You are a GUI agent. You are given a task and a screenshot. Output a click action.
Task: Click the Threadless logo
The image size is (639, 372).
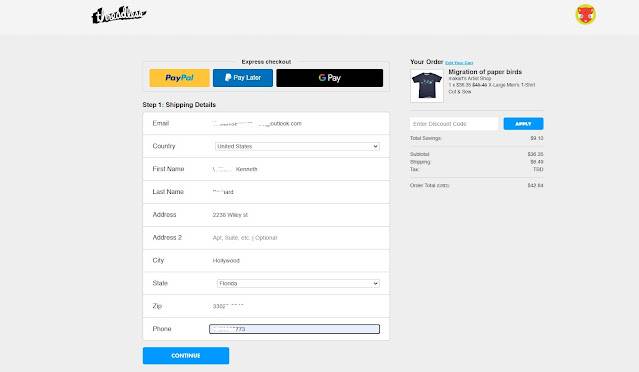click(x=119, y=15)
